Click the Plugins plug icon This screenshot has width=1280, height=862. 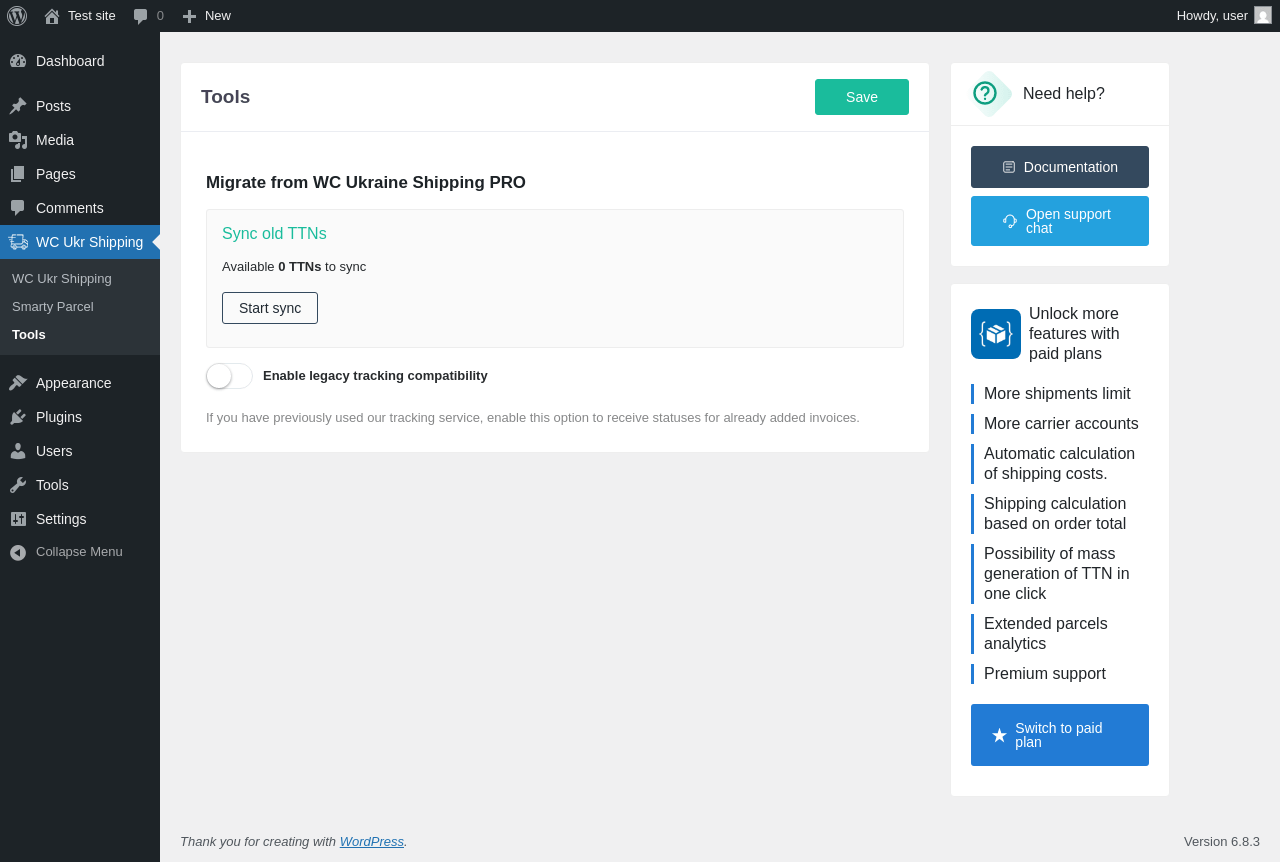point(18,417)
